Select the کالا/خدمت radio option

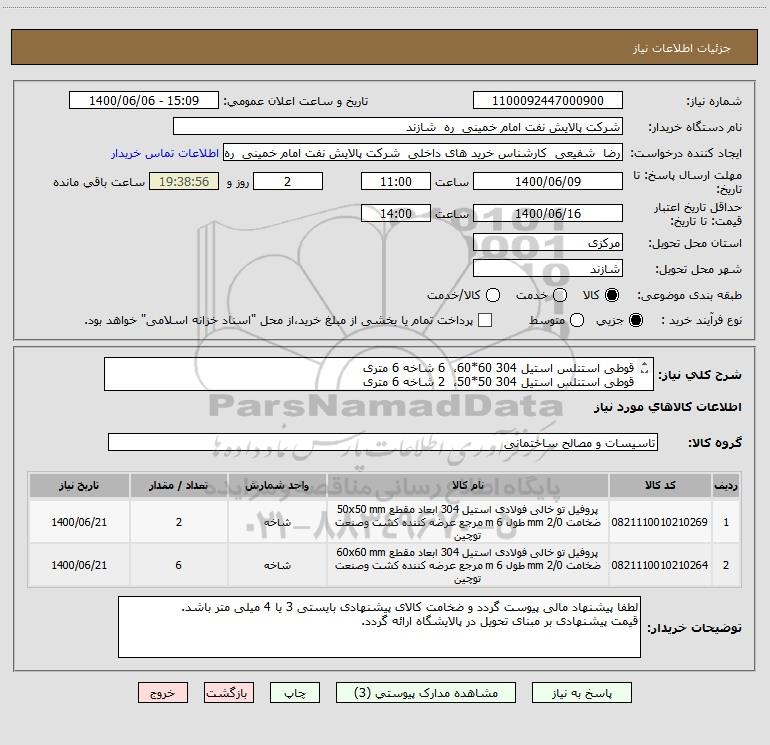[493, 295]
